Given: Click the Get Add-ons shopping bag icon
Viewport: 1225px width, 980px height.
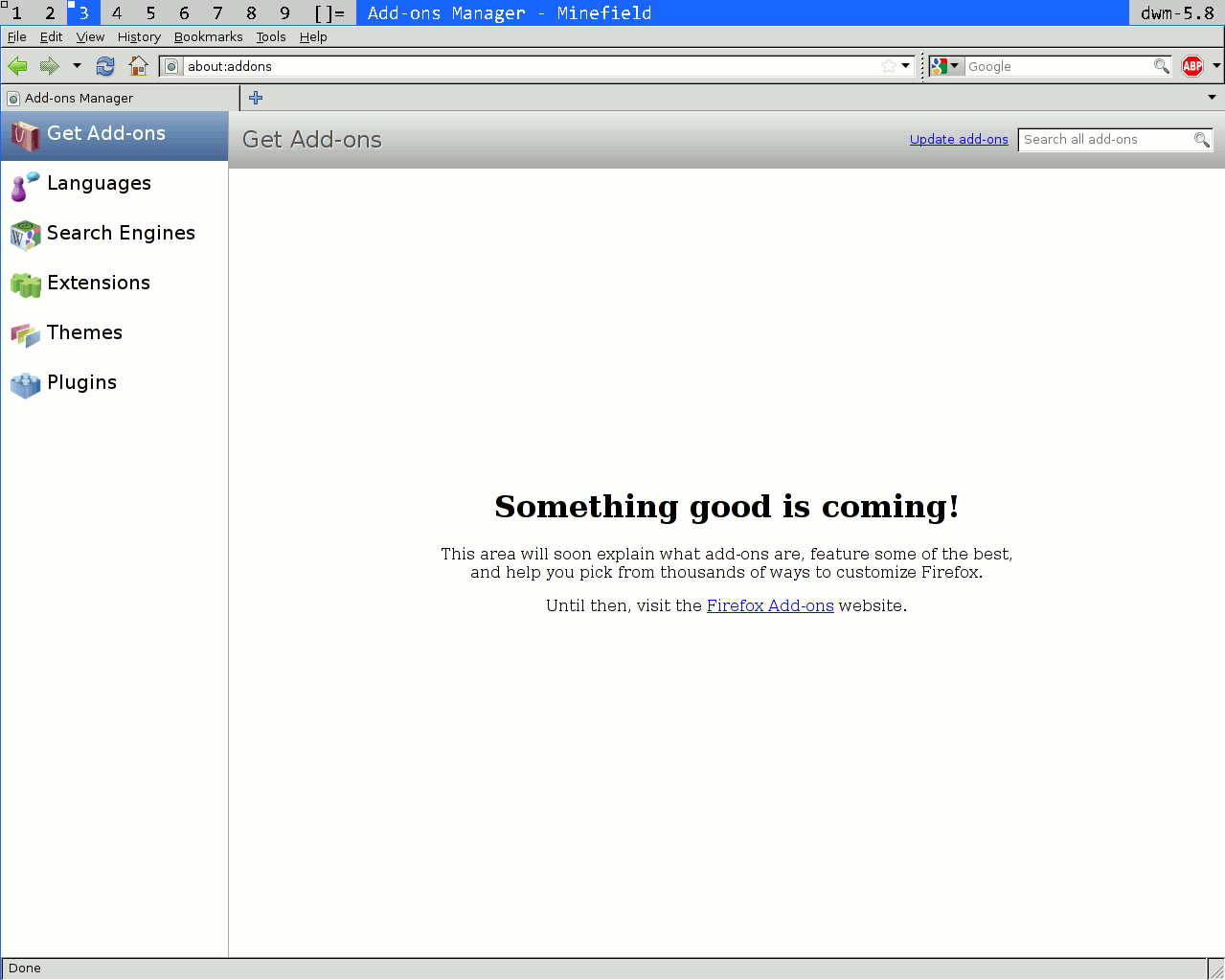Looking at the screenshot, I should [26, 136].
